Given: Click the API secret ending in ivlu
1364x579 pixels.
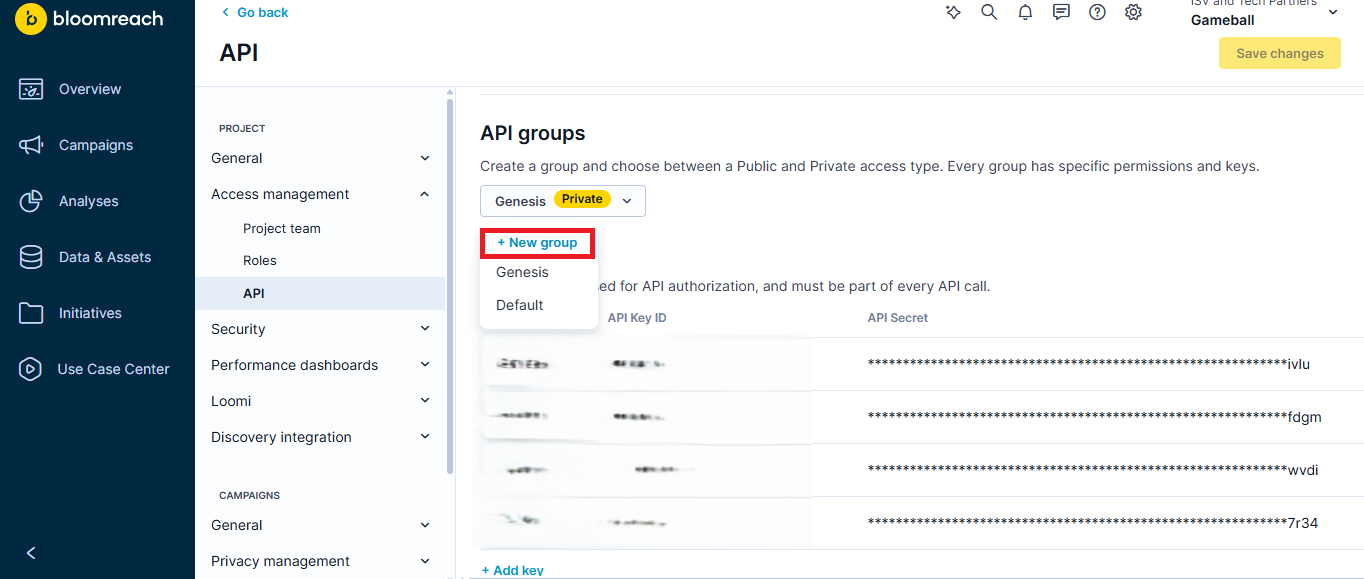Looking at the screenshot, I should point(1088,364).
